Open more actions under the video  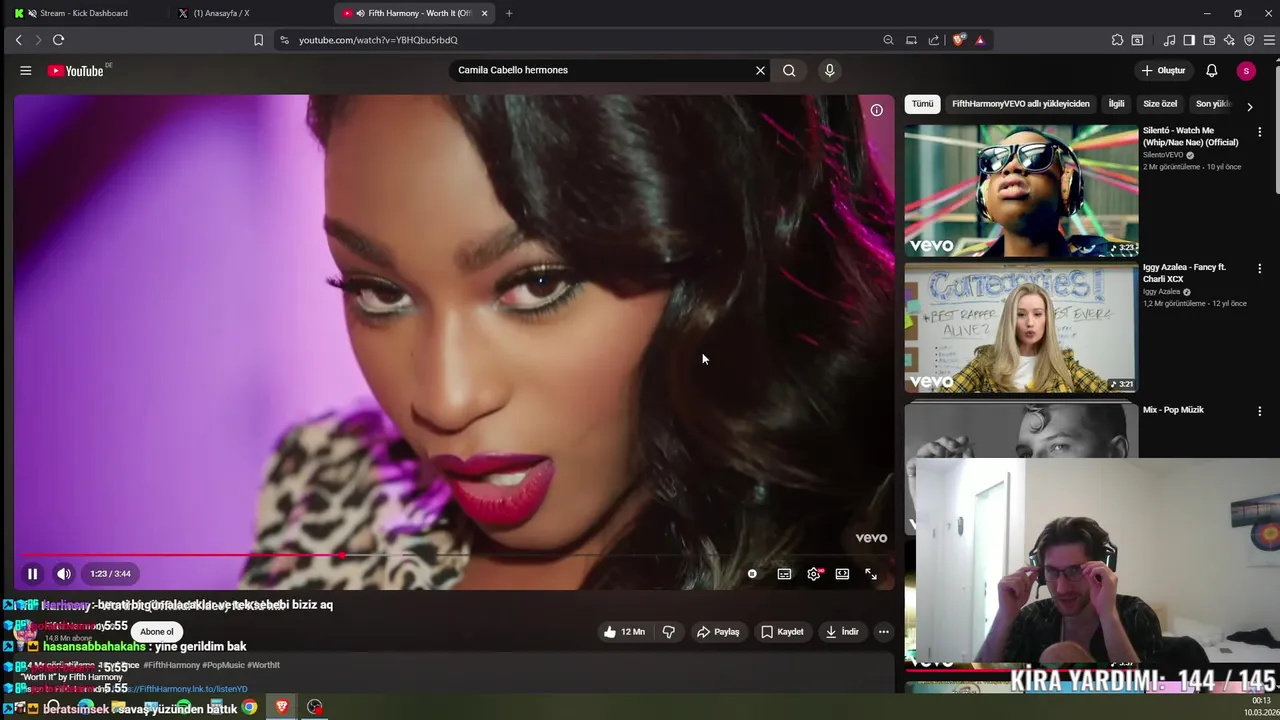tap(883, 632)
